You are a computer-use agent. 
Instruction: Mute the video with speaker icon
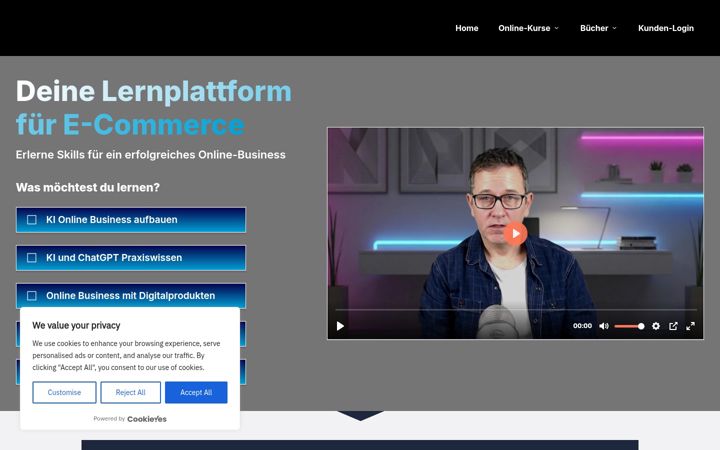point(604,326)
